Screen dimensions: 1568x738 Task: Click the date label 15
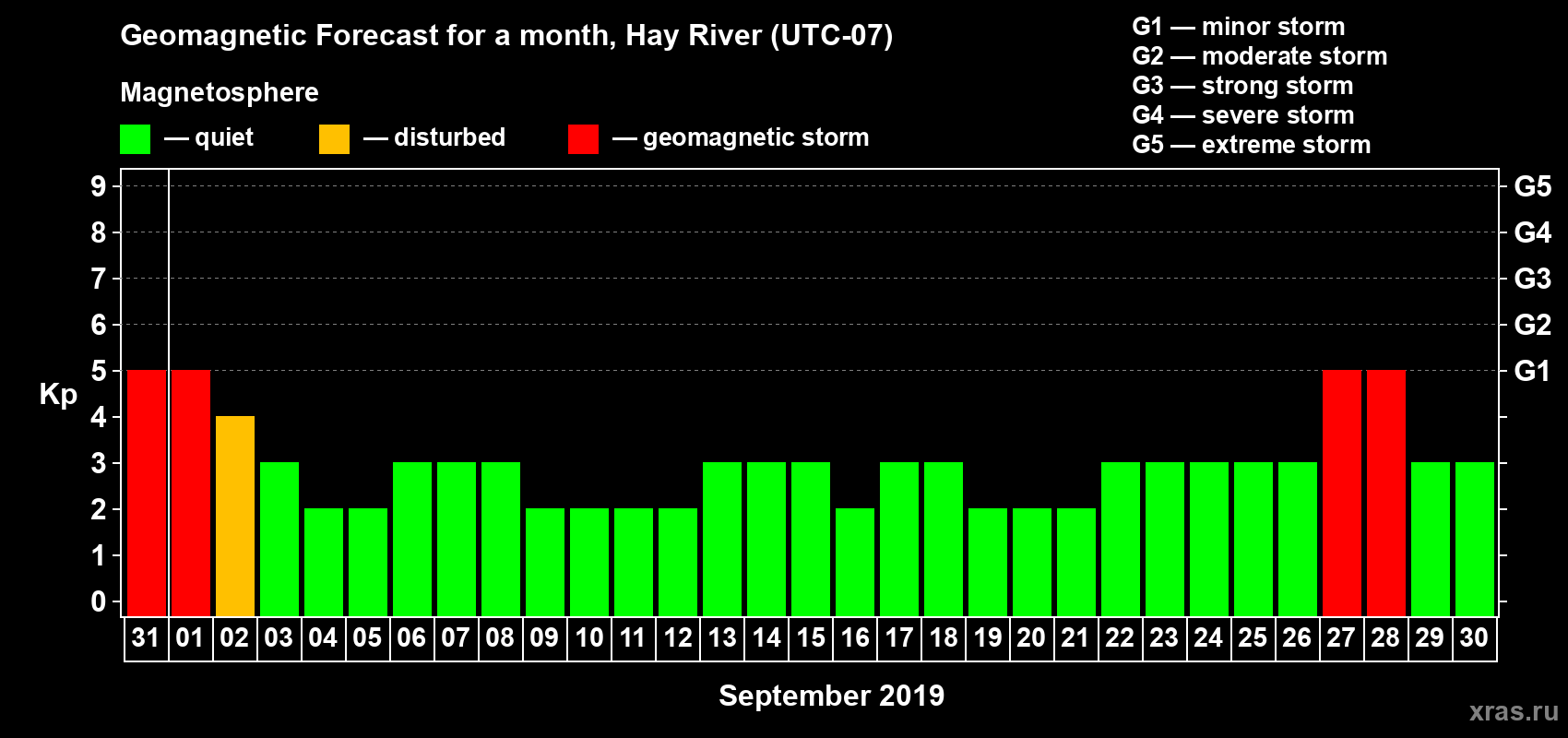[810, 637]
